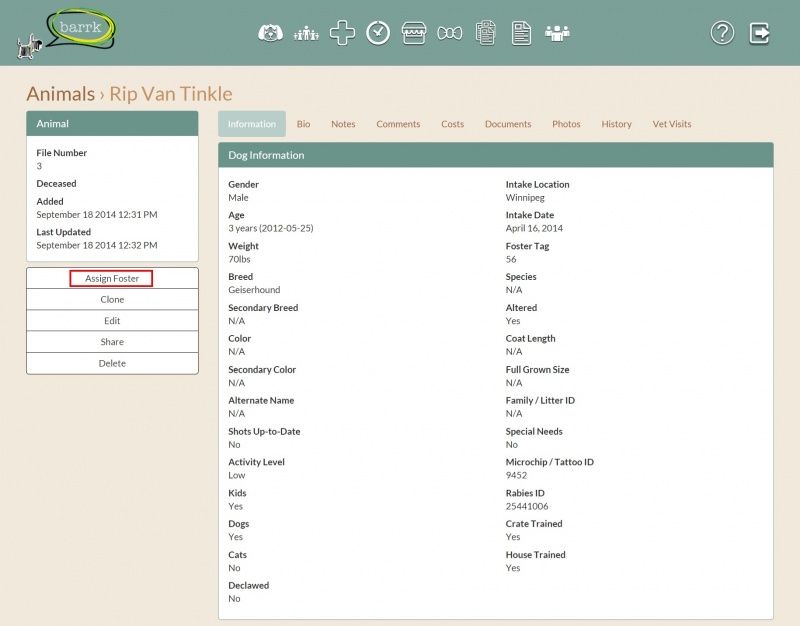Click the users team icon

click(x=557, y=34)
